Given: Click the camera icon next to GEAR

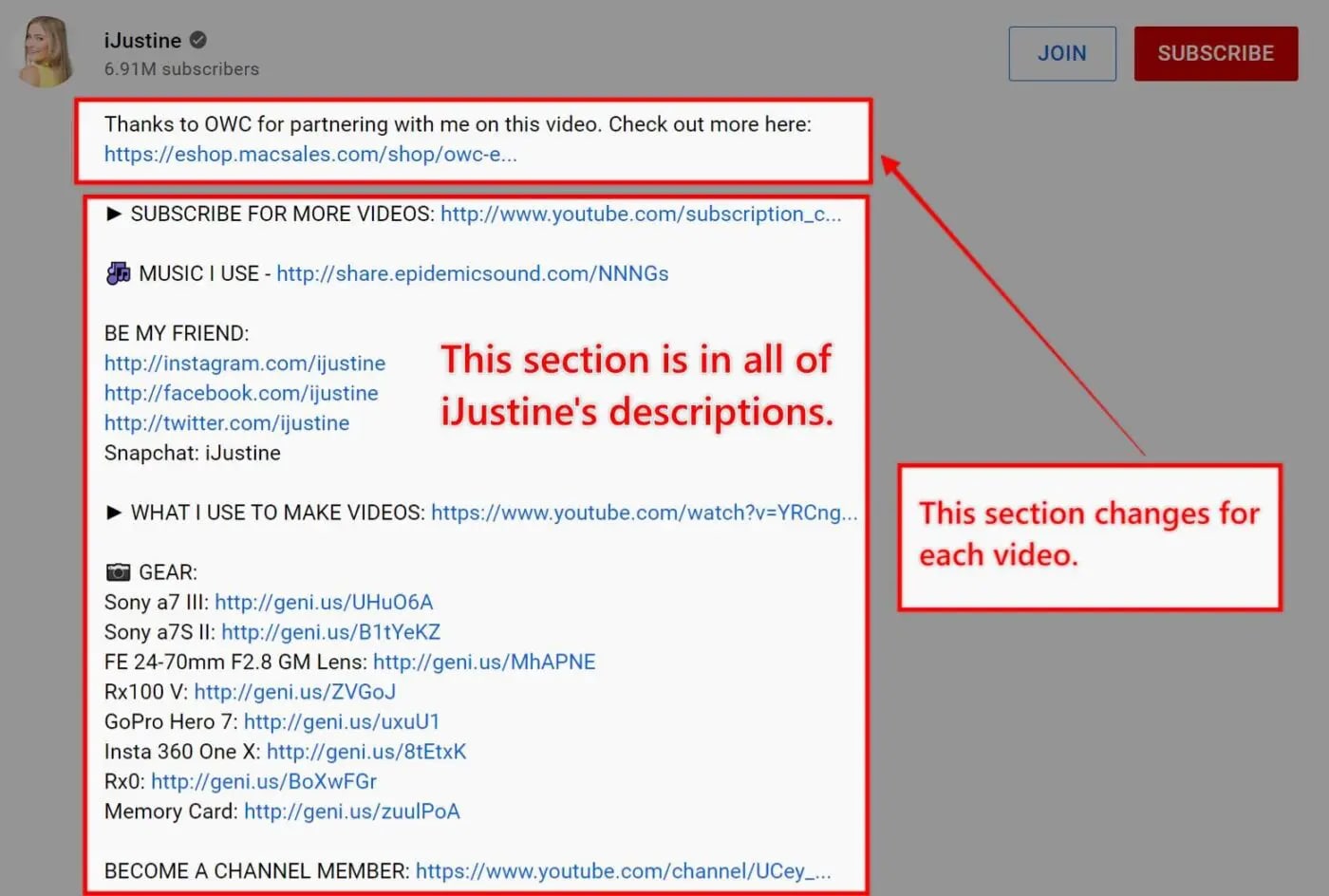Looking at the screenshot, I should (116, 571).
